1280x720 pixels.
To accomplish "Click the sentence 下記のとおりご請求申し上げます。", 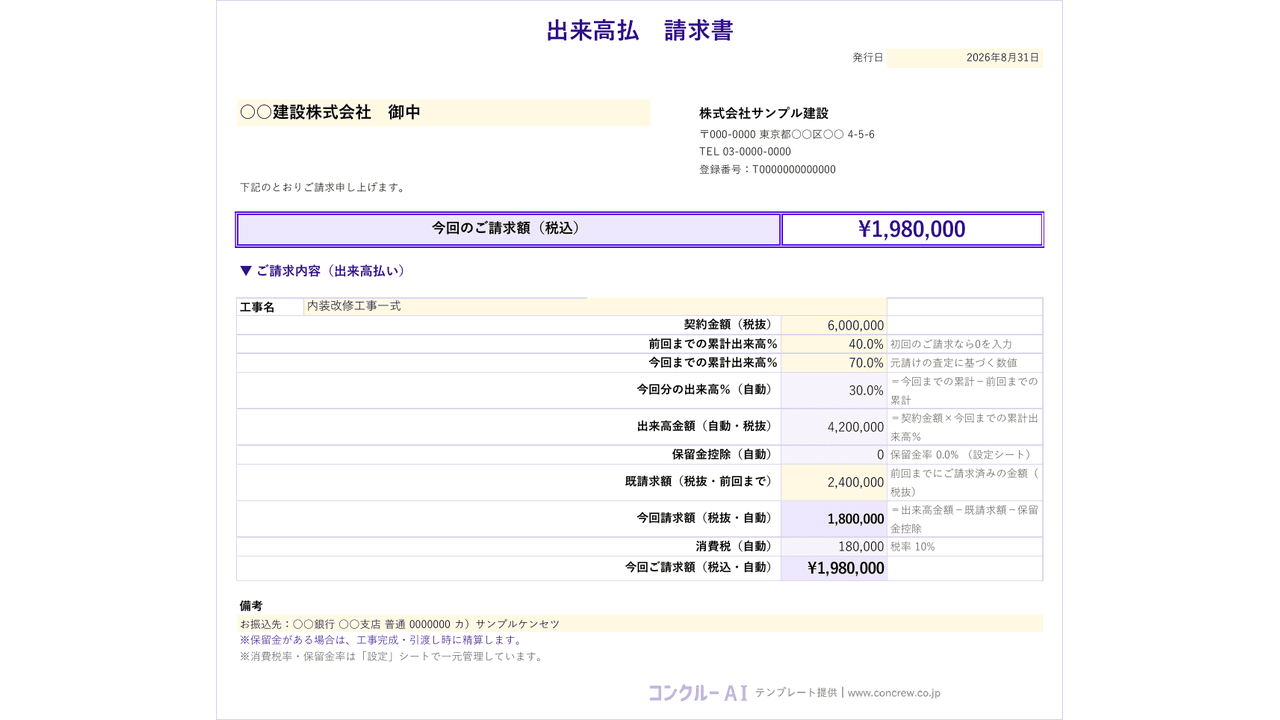I will coord(324,187).
